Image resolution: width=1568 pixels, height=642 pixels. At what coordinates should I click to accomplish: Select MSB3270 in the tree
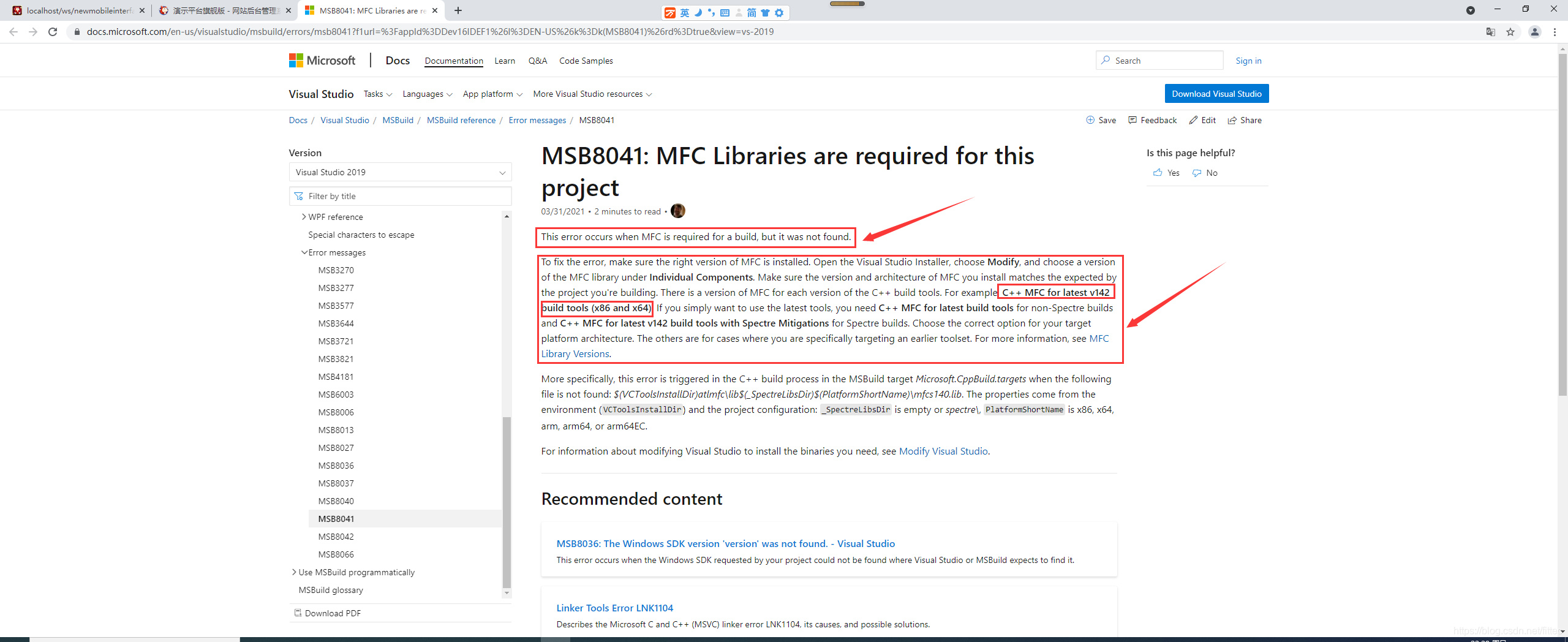coord(336,270)
